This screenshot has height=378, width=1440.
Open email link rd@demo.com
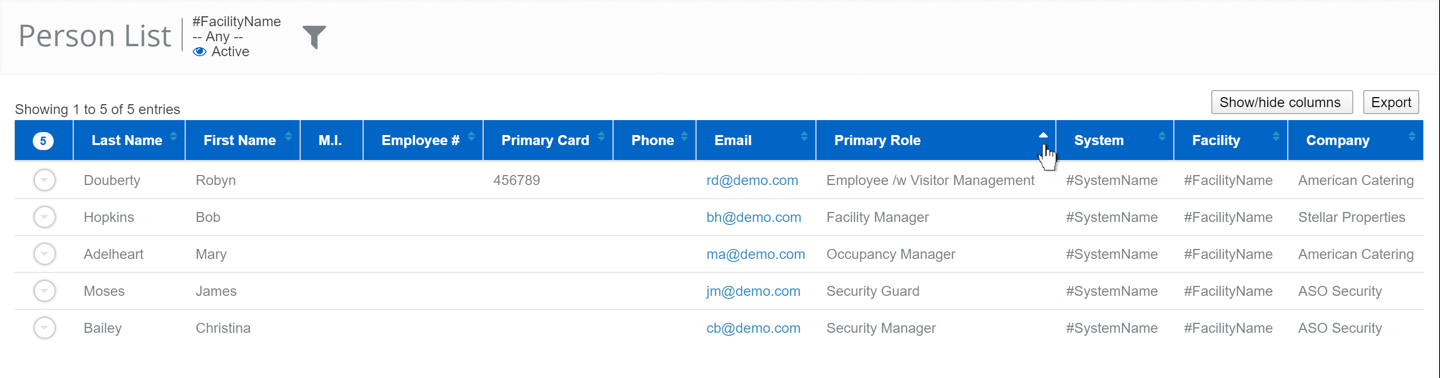click(752, 180)
